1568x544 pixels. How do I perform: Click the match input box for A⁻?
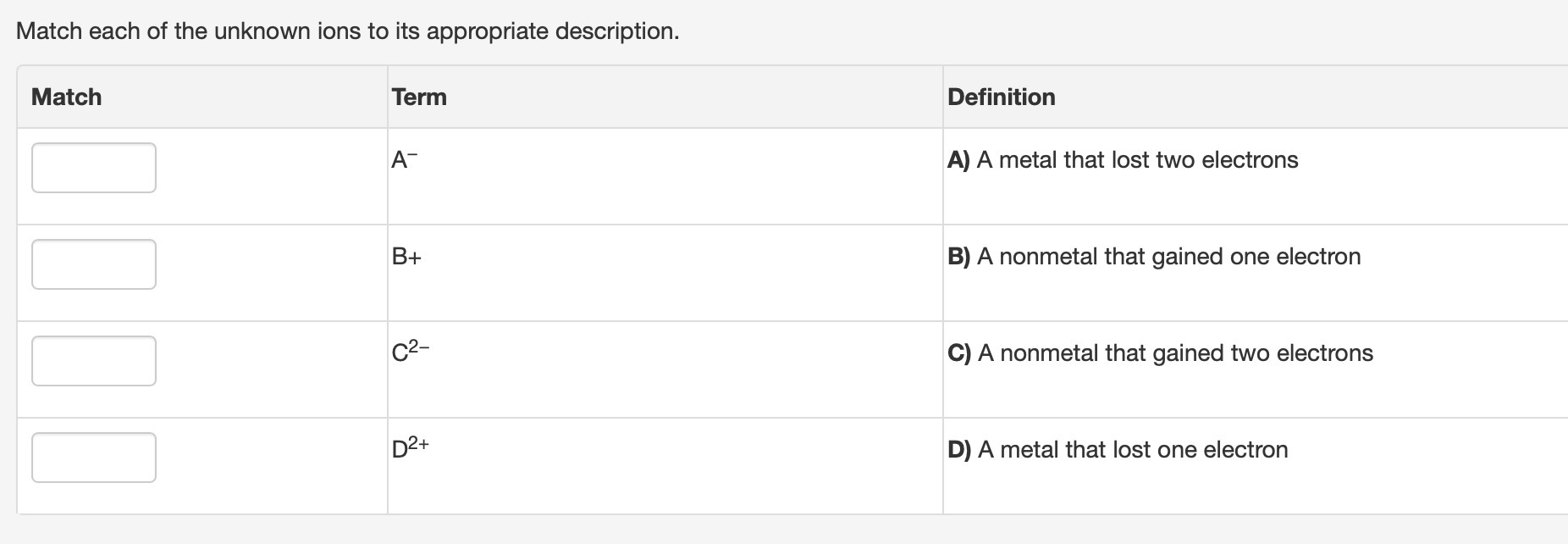(94, 168)
